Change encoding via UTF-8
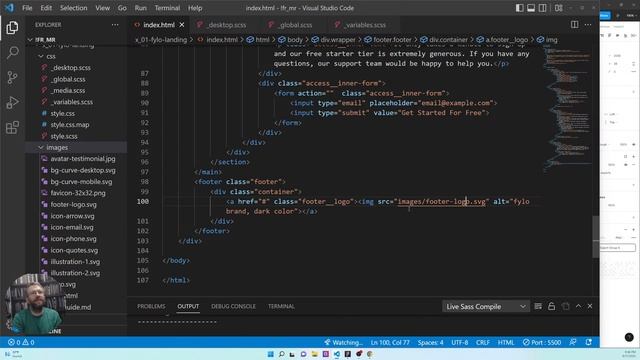This screenshot has height=360, width=640. tap(460, 342)
